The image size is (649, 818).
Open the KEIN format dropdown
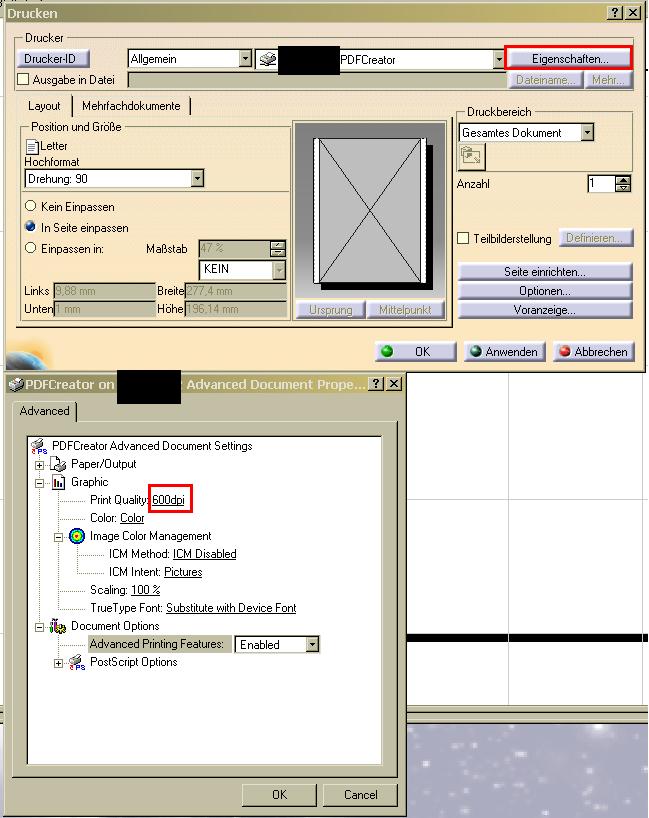pos(279,270)
